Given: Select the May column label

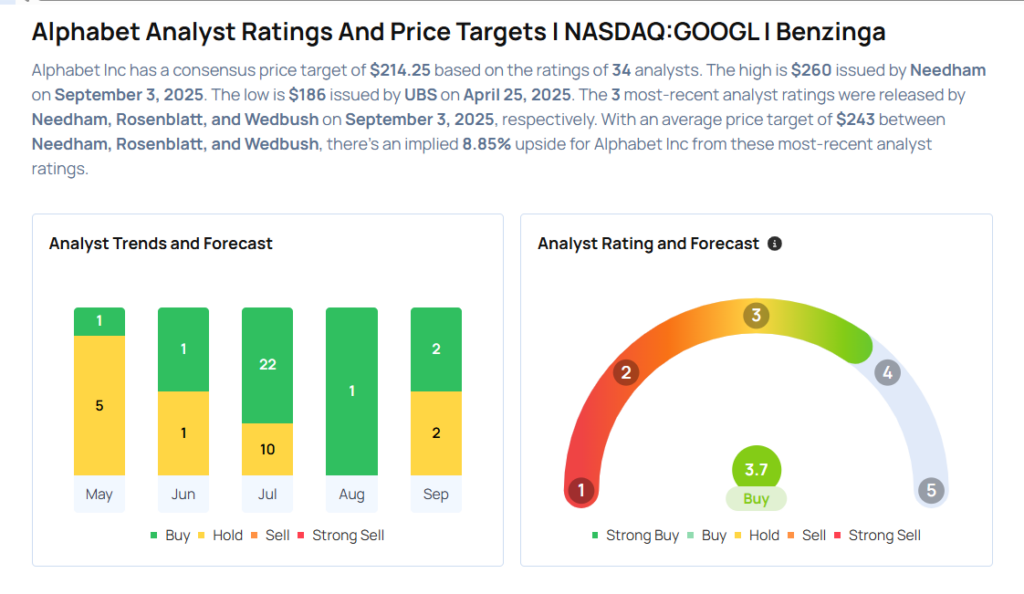Looking at the screenshot, I should [99, 494].
